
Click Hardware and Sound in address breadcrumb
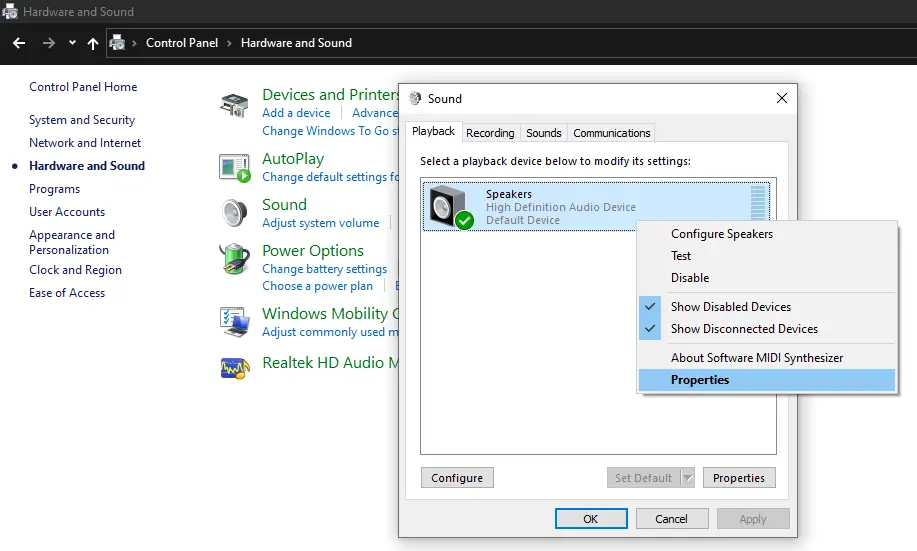297,43
